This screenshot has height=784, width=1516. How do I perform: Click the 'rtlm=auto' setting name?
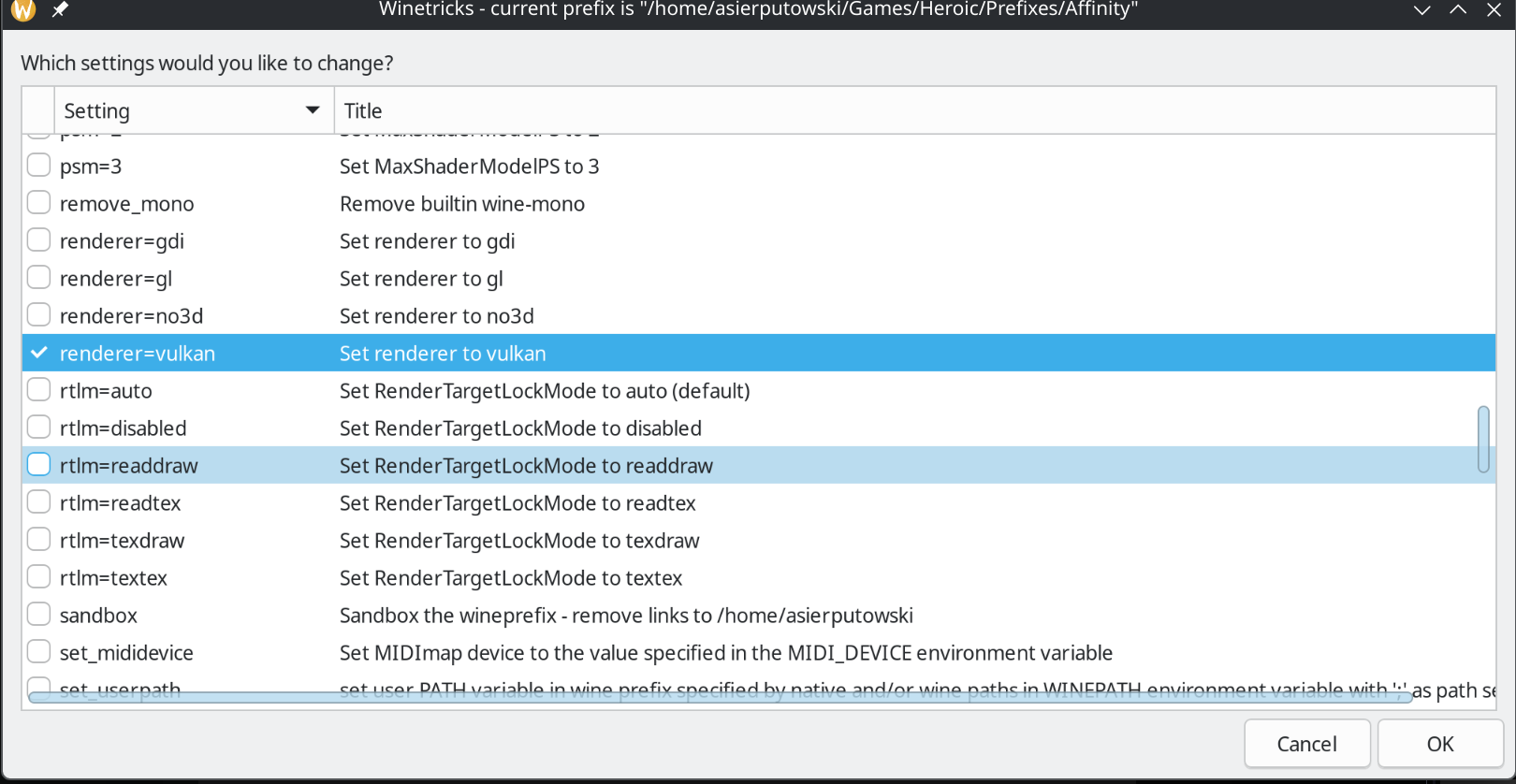coord(106,391)
